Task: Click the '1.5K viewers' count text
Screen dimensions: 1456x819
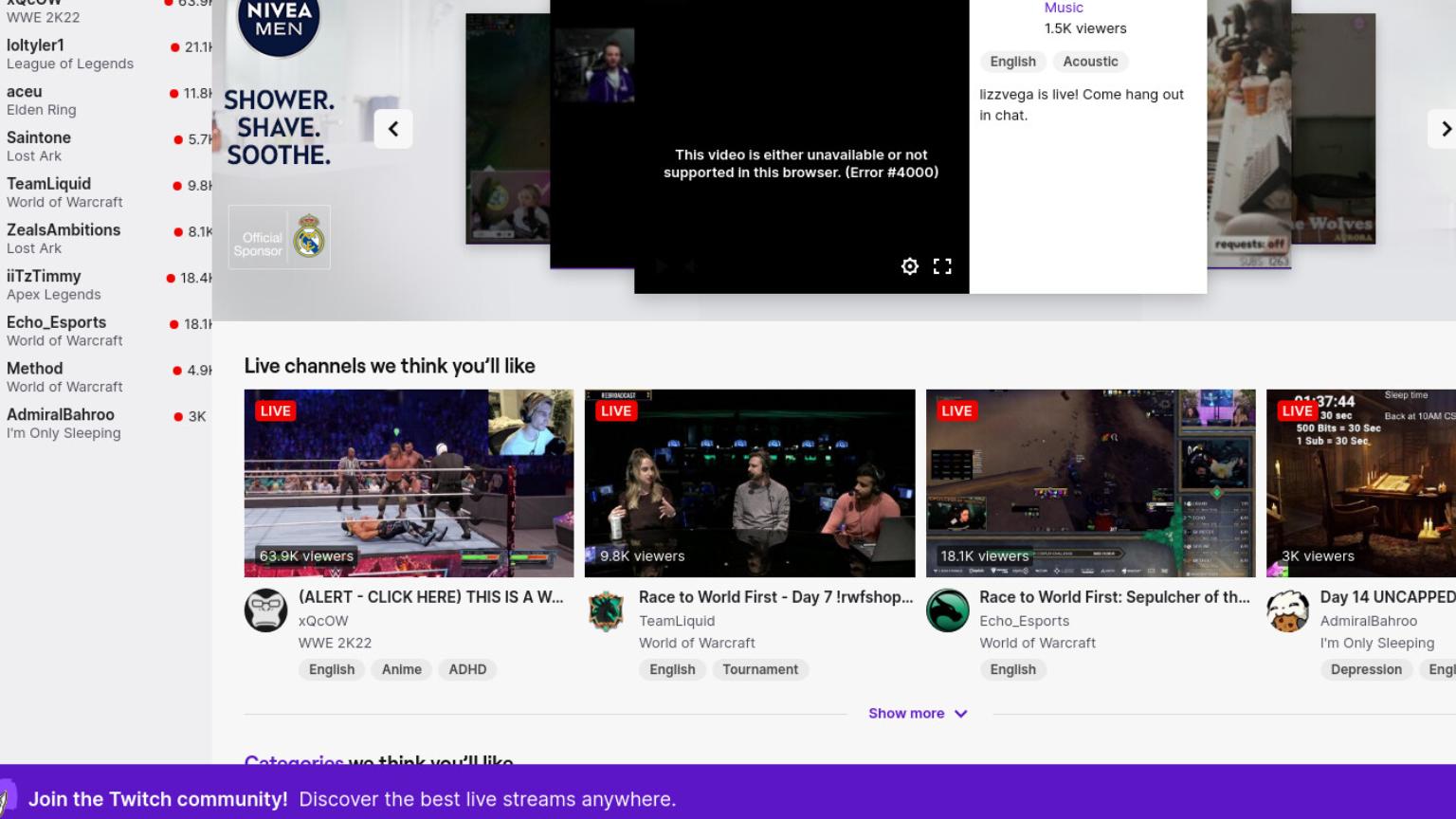Action: [1085, 28]
